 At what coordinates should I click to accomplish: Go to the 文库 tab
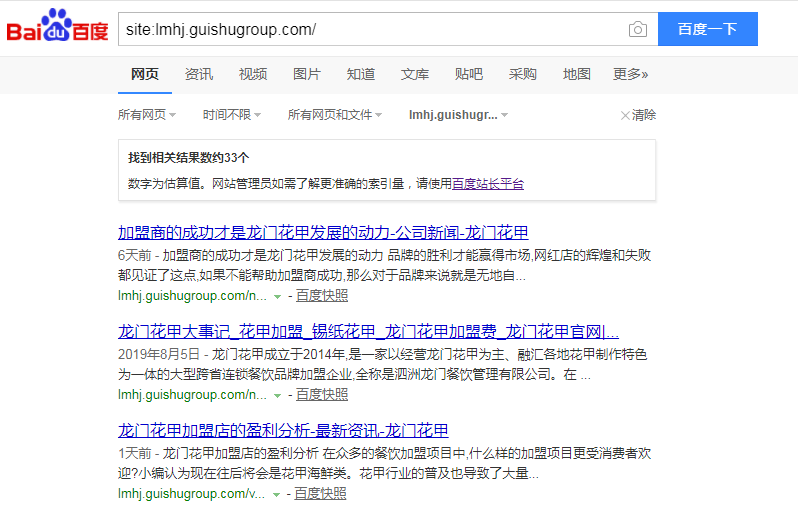pyautogui.click(x=415, y=74)
